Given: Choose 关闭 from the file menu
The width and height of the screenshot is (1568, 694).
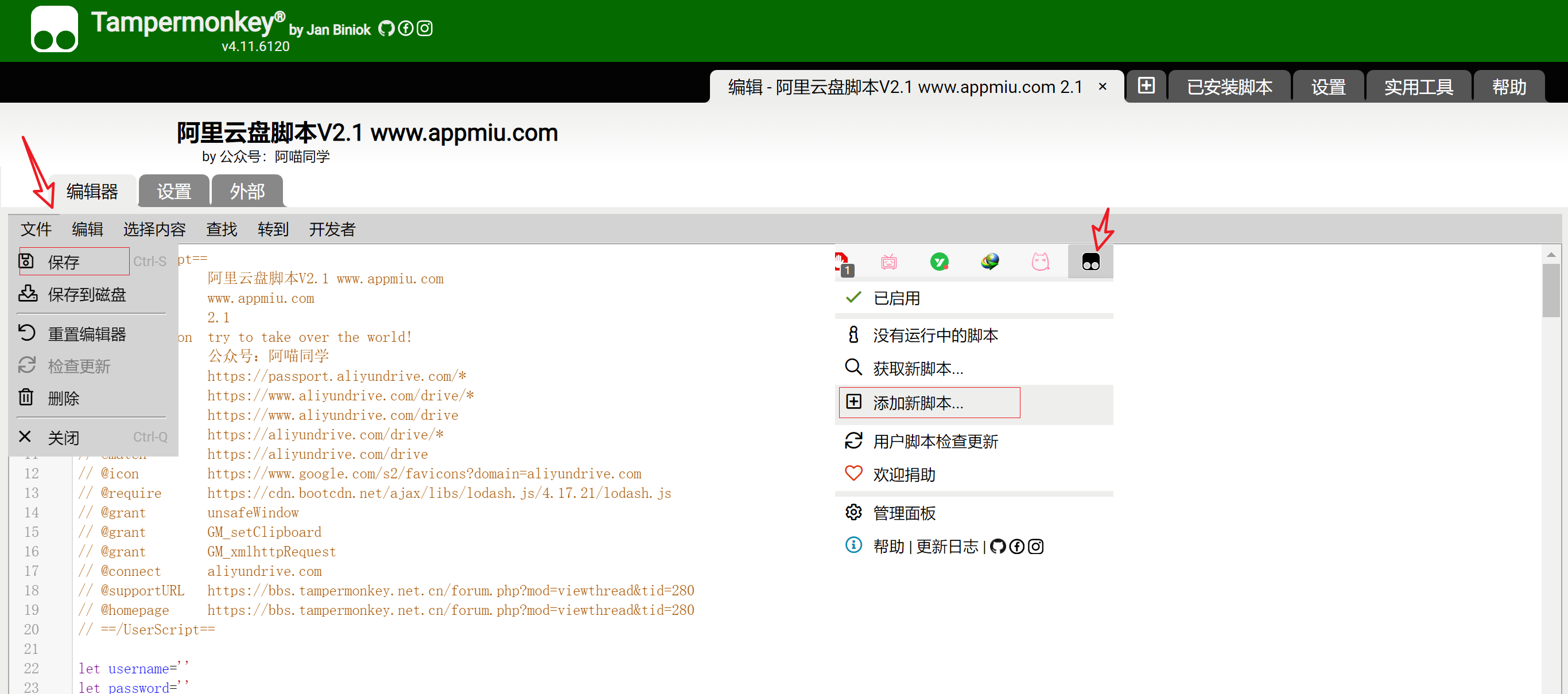Looking at the screenshot, I should point(92,437).
